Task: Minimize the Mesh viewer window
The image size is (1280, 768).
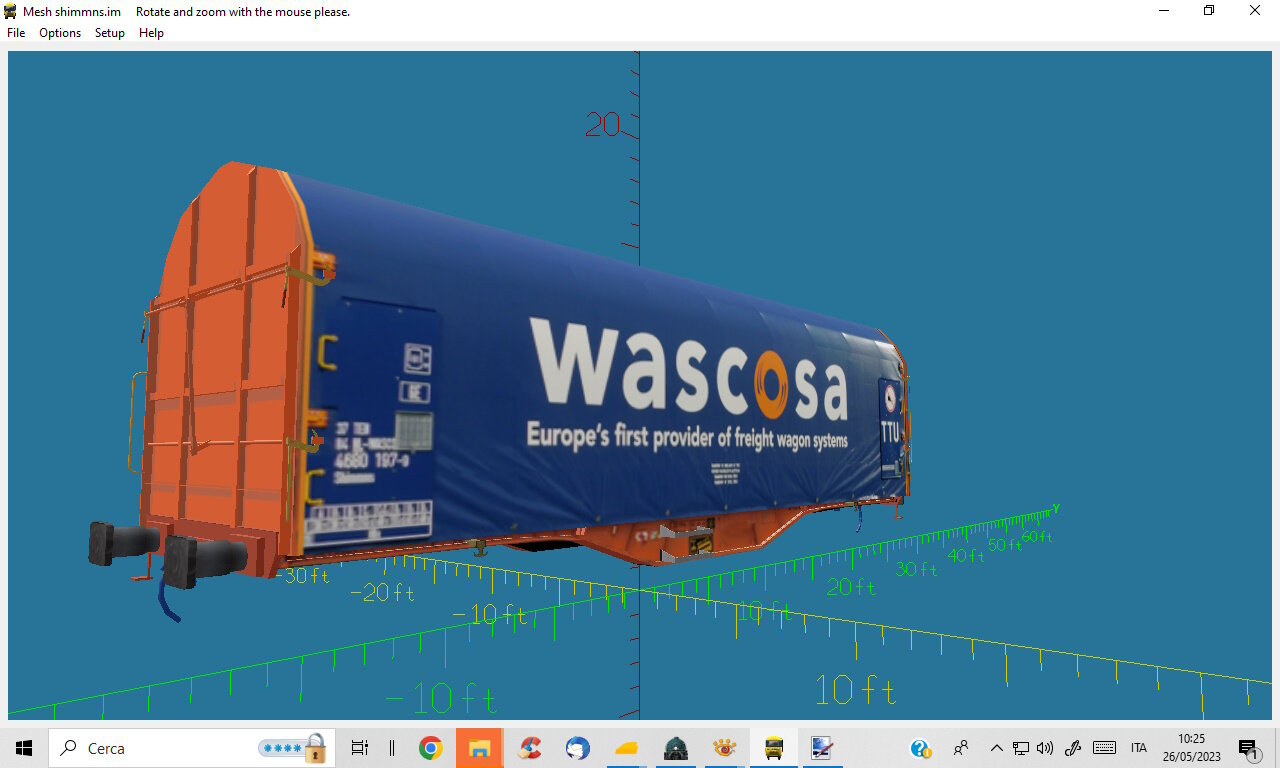Action: point(1164,12)
